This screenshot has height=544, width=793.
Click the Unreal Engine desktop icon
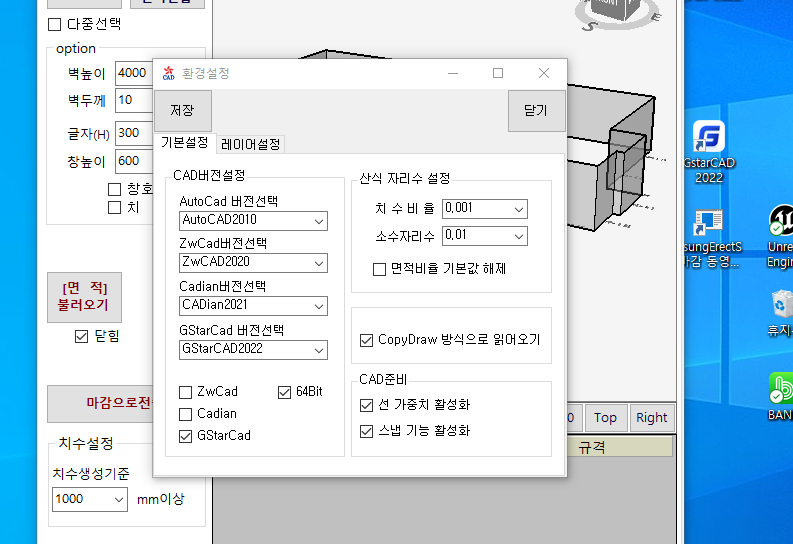point(781,222)
